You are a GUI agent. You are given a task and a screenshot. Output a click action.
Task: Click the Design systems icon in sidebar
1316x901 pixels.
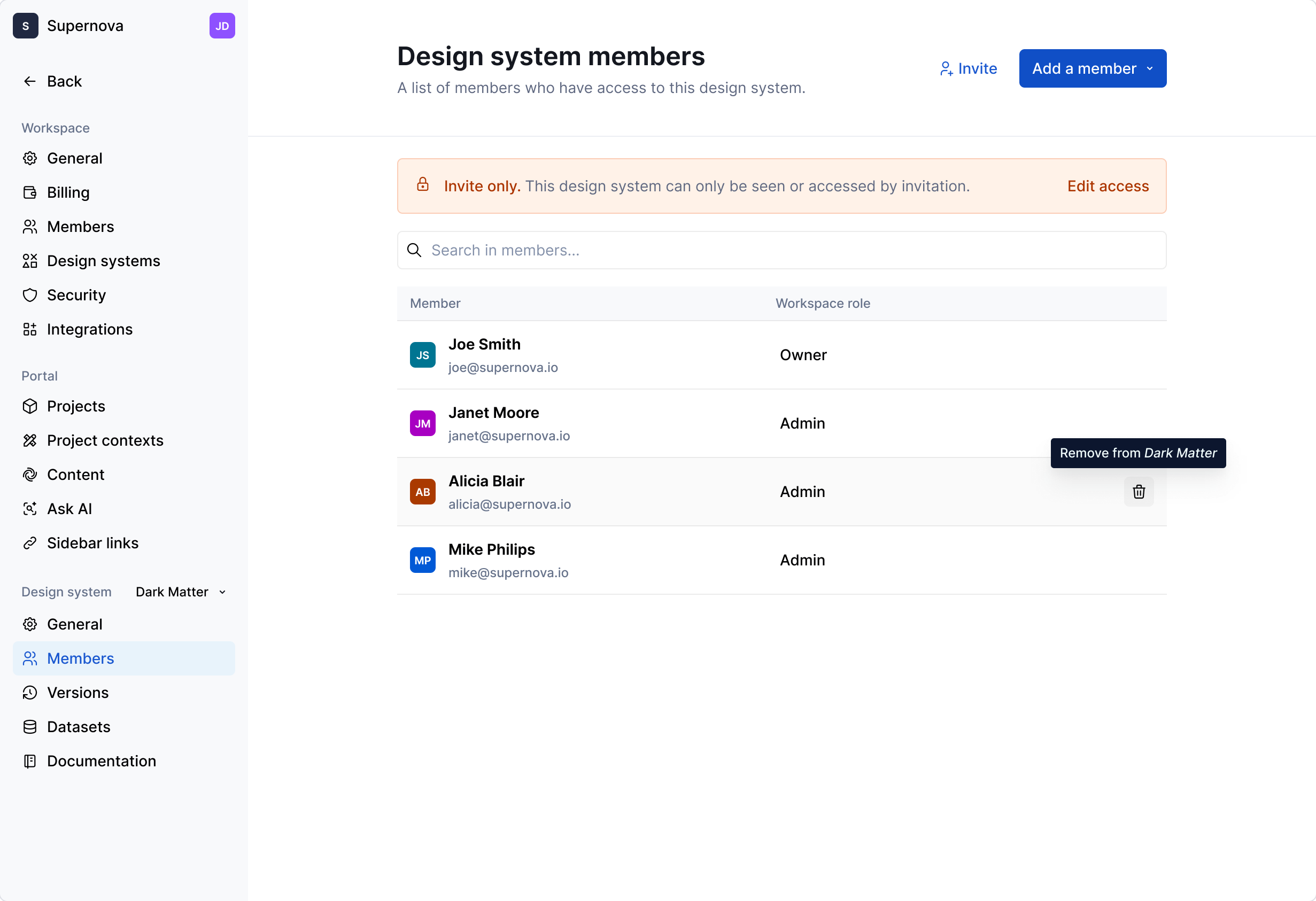[x=30, y=260]
